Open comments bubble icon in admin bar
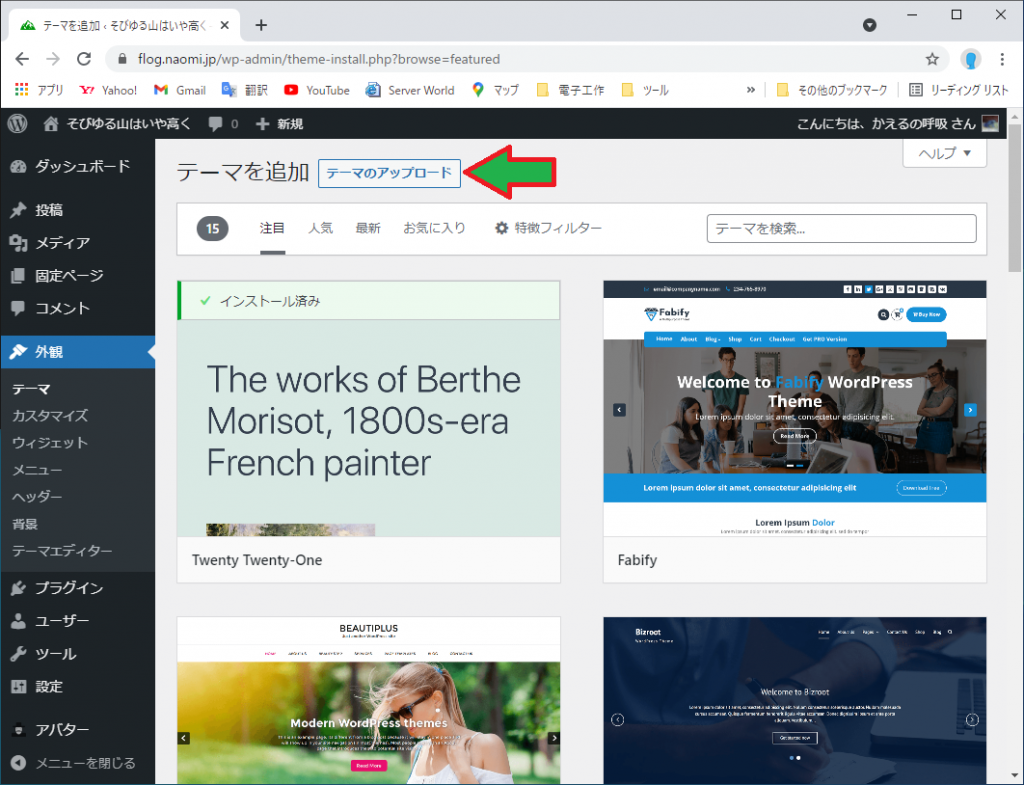Screen dimensions: 1024x785 pos(216,124)
